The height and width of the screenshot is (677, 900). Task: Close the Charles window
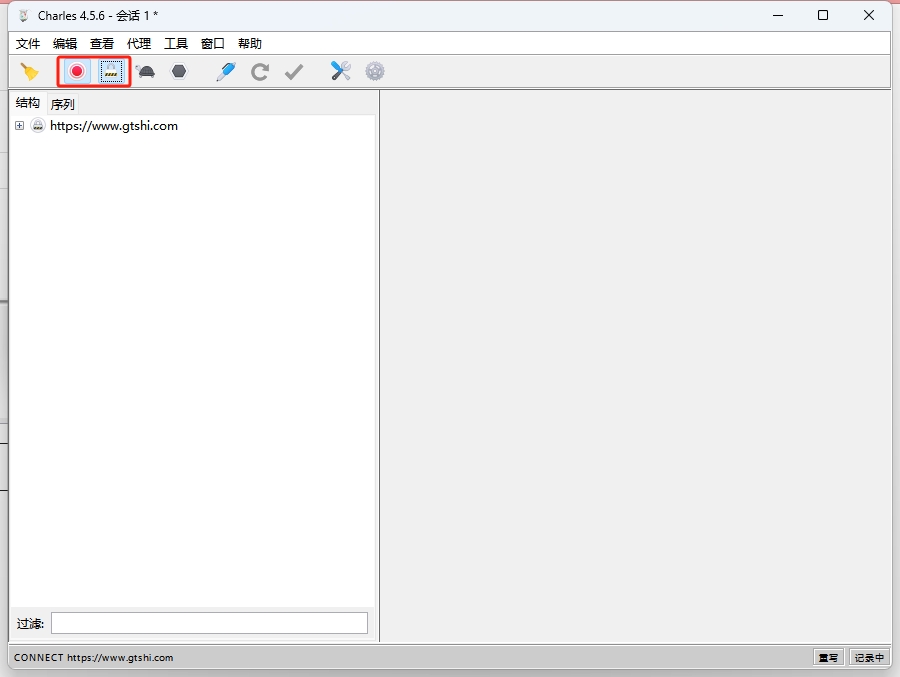[869, 16]
